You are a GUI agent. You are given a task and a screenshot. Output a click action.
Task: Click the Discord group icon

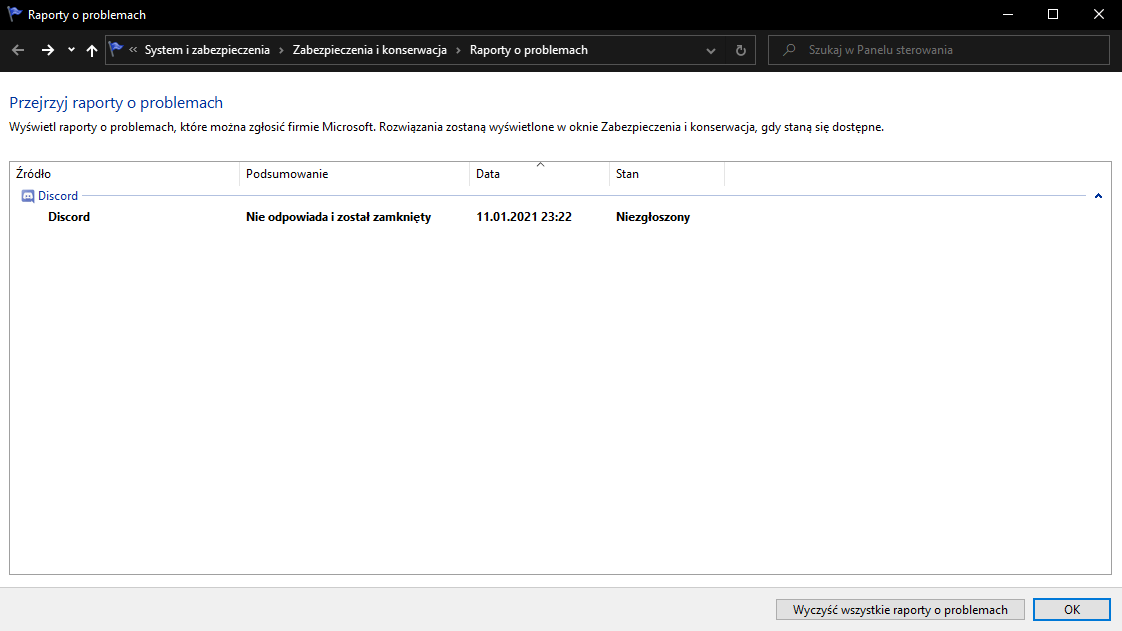(x=28, y=196)
